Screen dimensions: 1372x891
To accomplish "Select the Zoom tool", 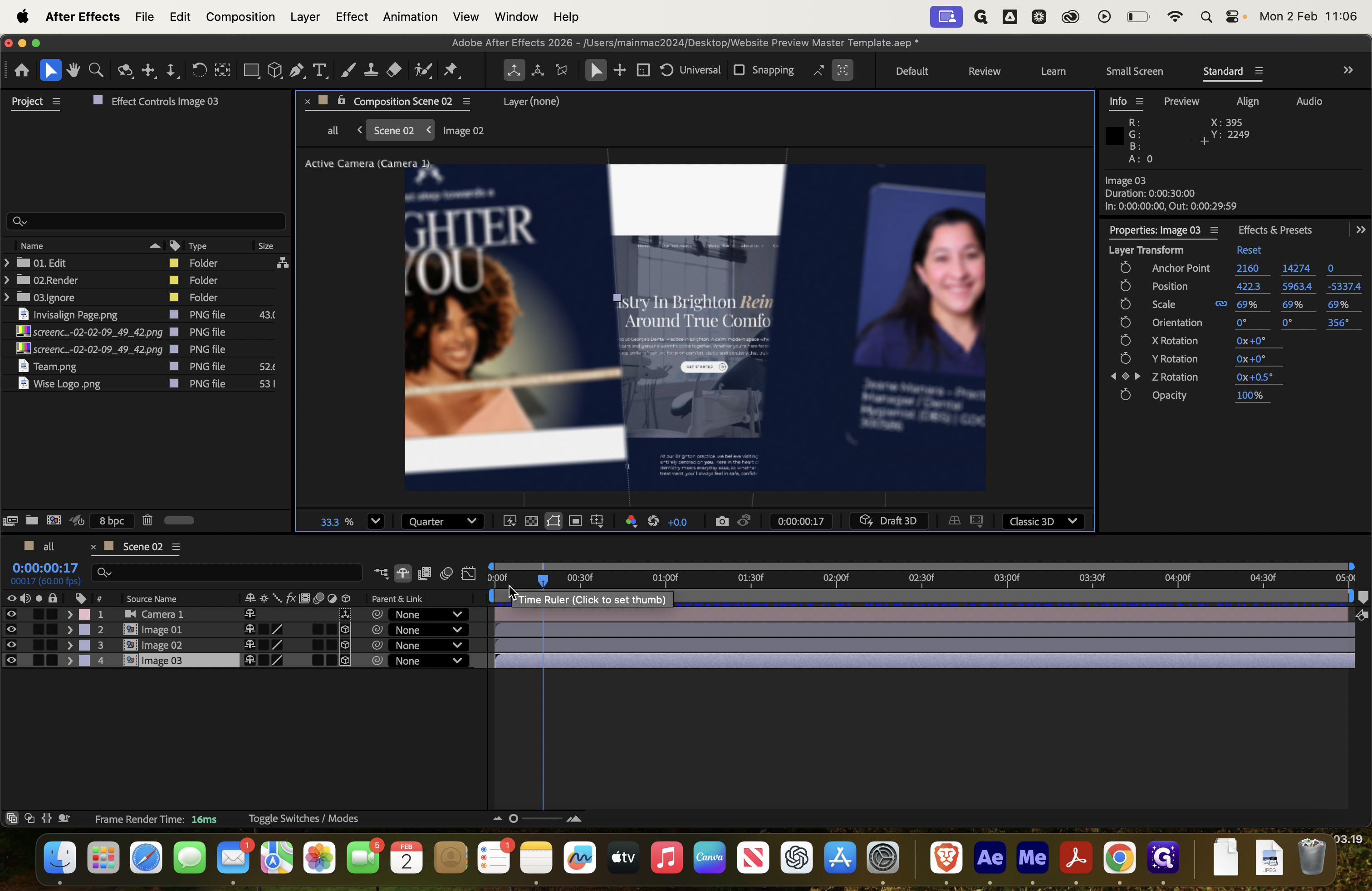I will pyautogui.click(x=96, y=70).
